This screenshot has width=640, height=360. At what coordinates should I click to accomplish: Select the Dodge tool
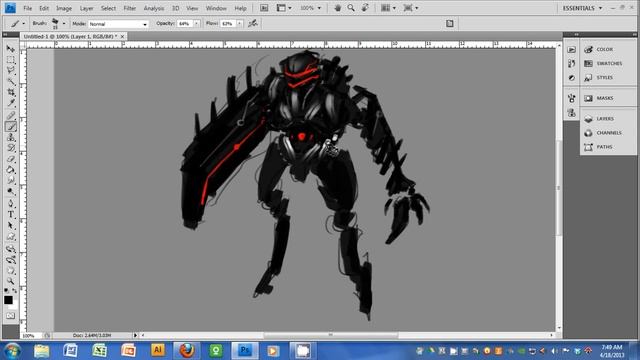coord(11,192)
